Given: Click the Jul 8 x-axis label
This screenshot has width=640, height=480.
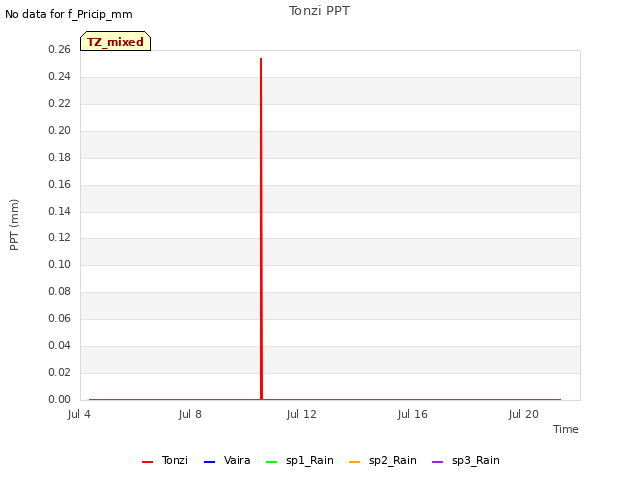Looking at the screenshot, I should pos(190,414).
